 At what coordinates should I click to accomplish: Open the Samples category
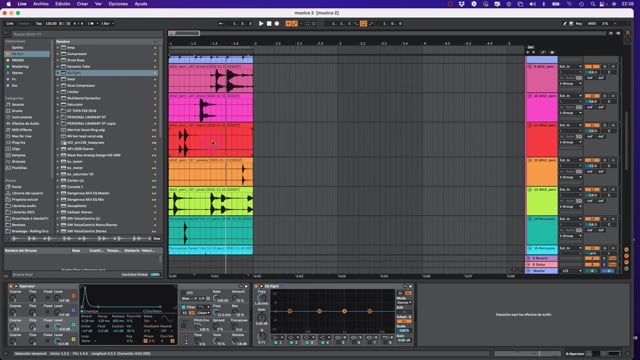[19, 155]
